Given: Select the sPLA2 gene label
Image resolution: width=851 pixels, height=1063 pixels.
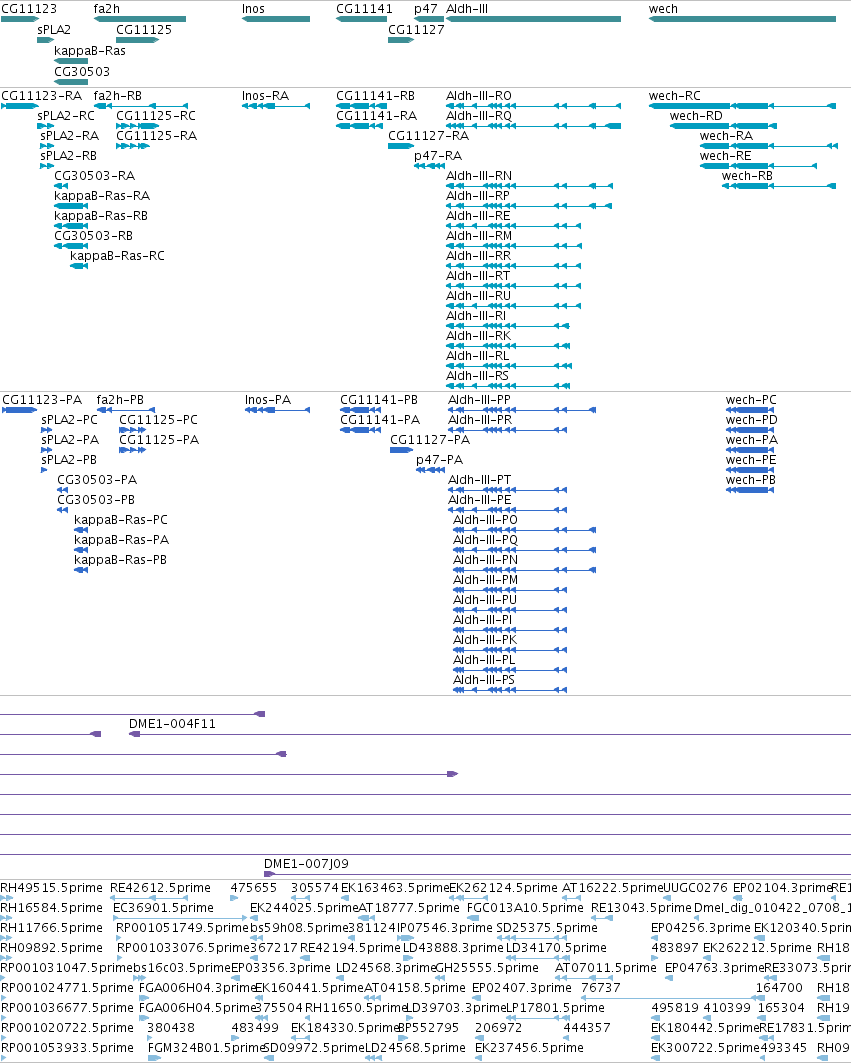Looking at the screenshot, I should pos(54,30).
